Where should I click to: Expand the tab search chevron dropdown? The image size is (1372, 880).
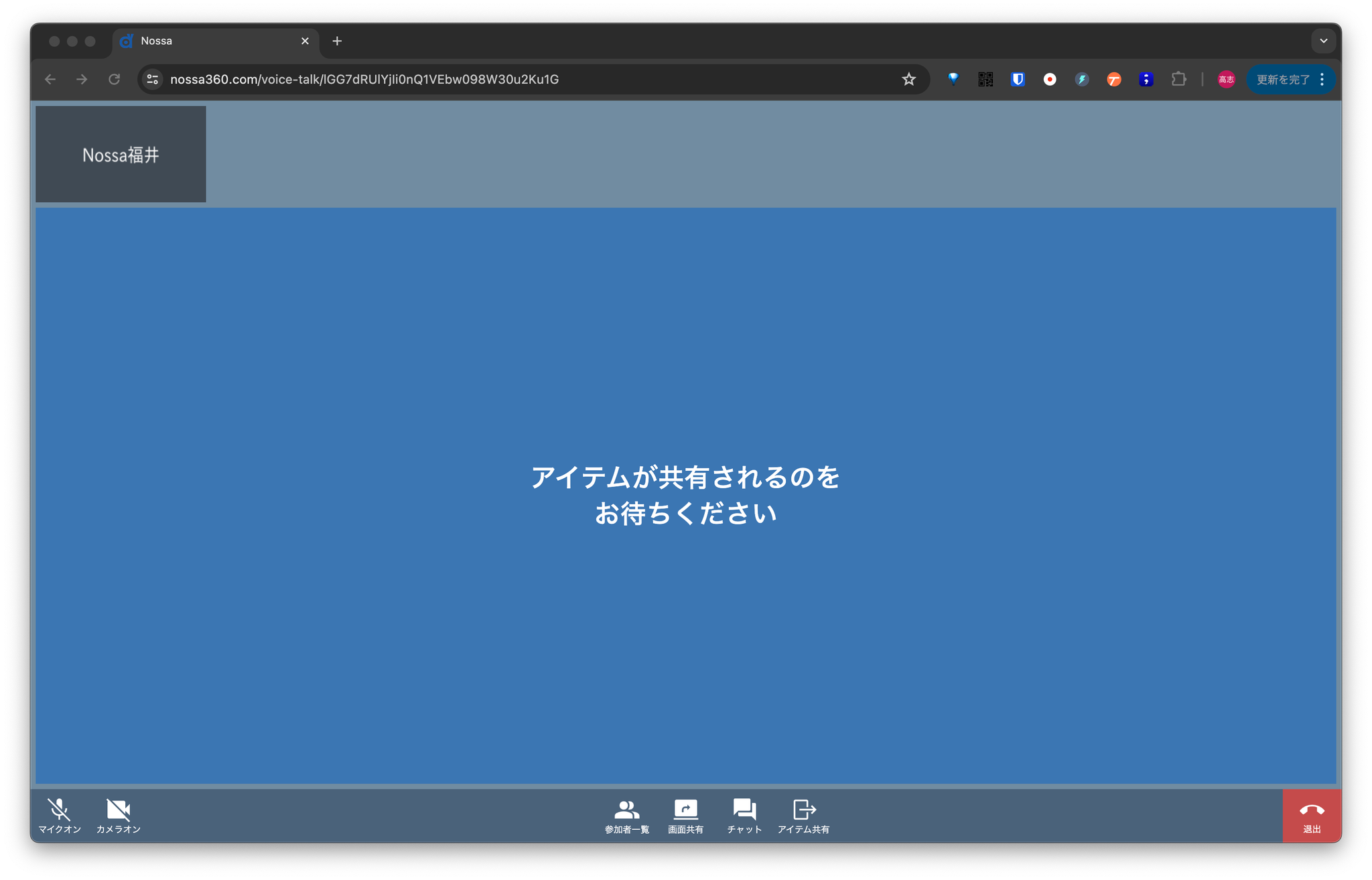click(x=1323, y=41)
